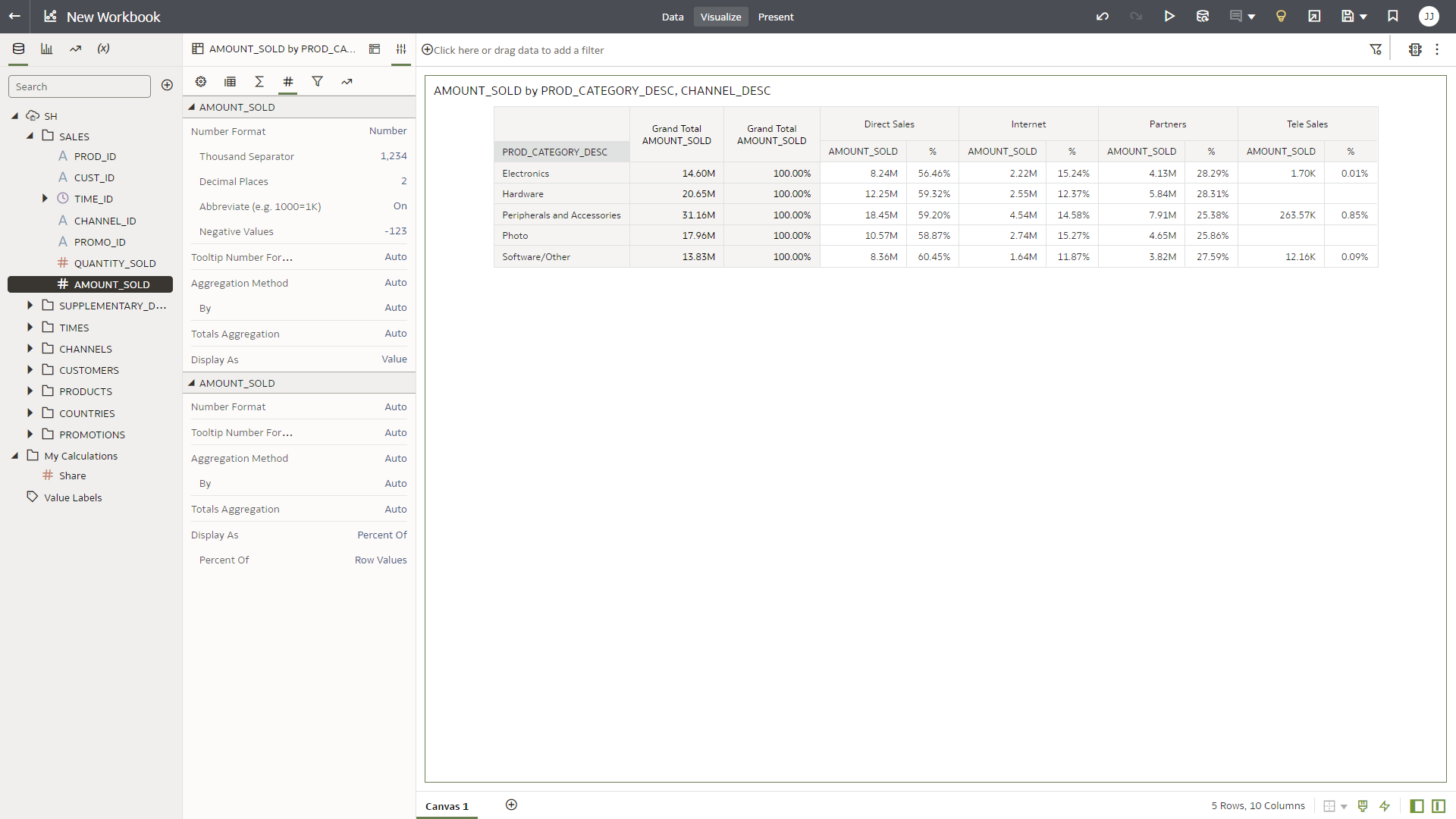This screenshot has height=819, width=1456.
Task: Toggle the grammar panel visibility icon
Action: [x=1439, y=806]
